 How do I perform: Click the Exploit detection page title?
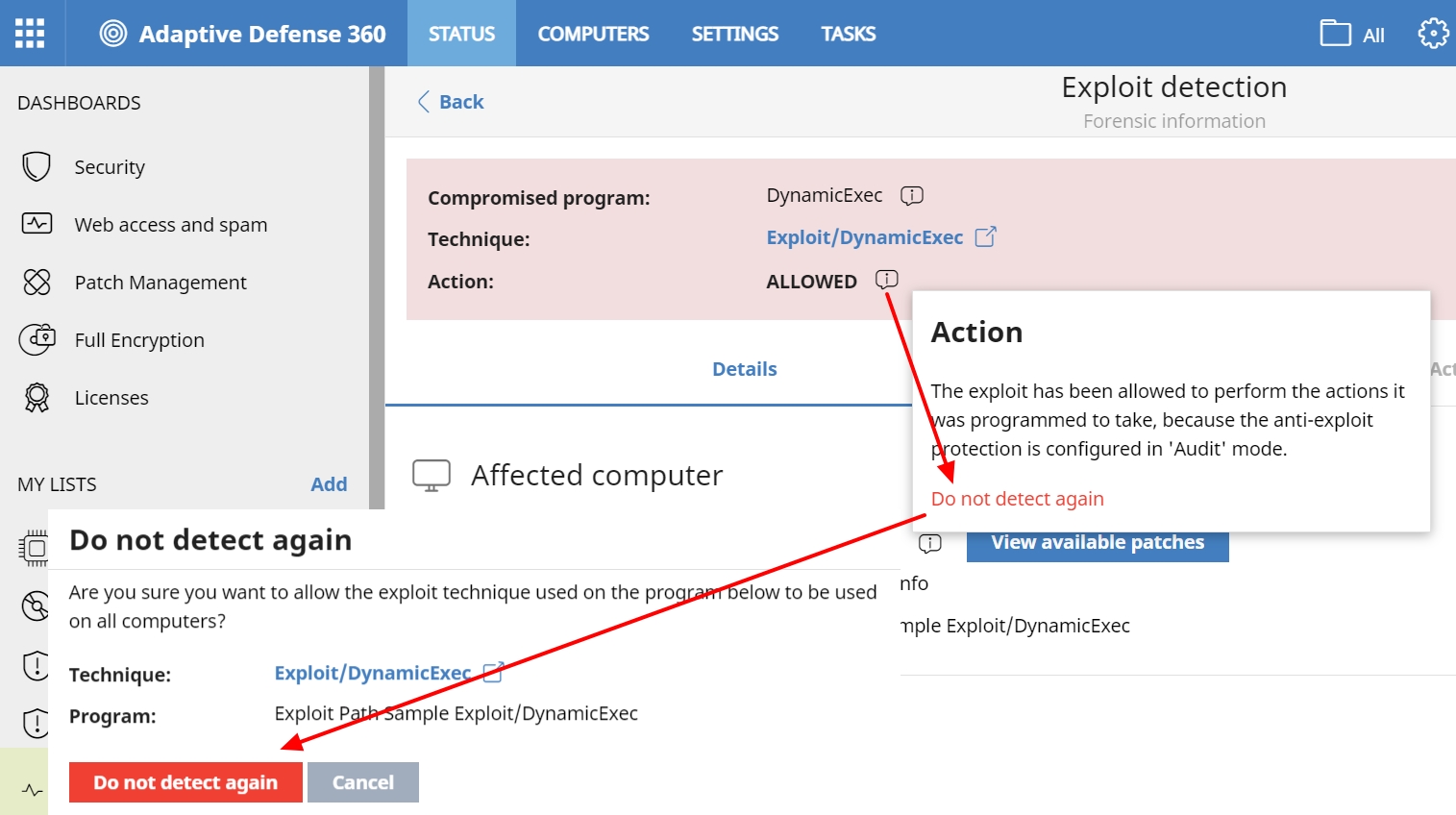1173,87
